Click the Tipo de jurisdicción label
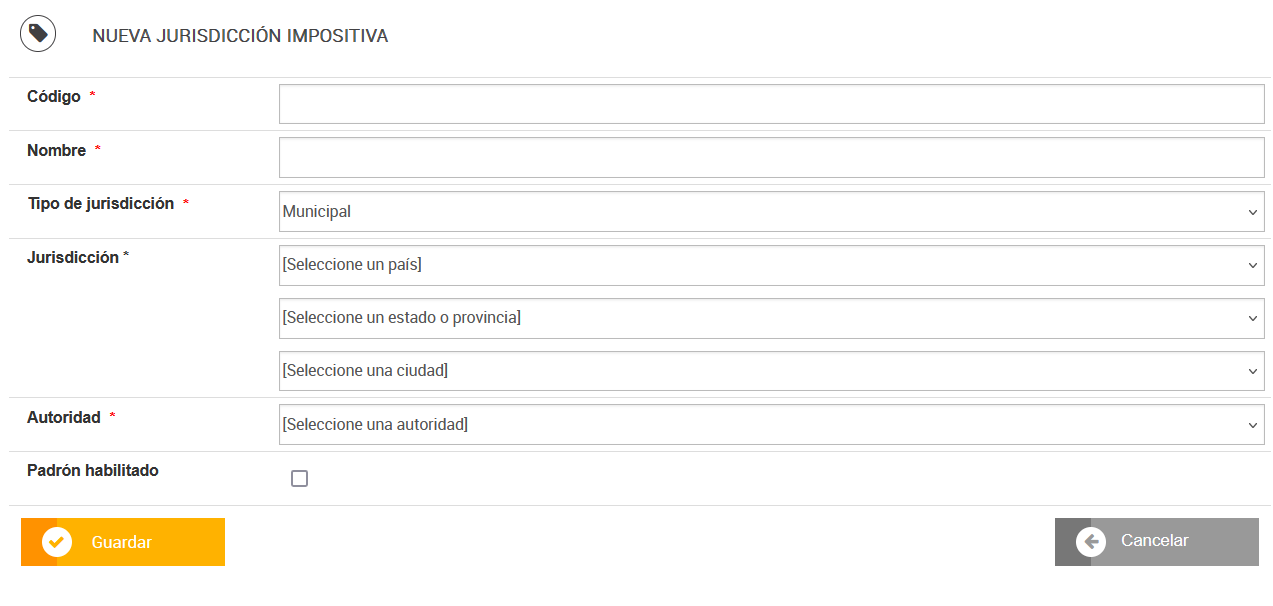The width and height of the screenshot is (1273, 606). (x=100, y=204)
